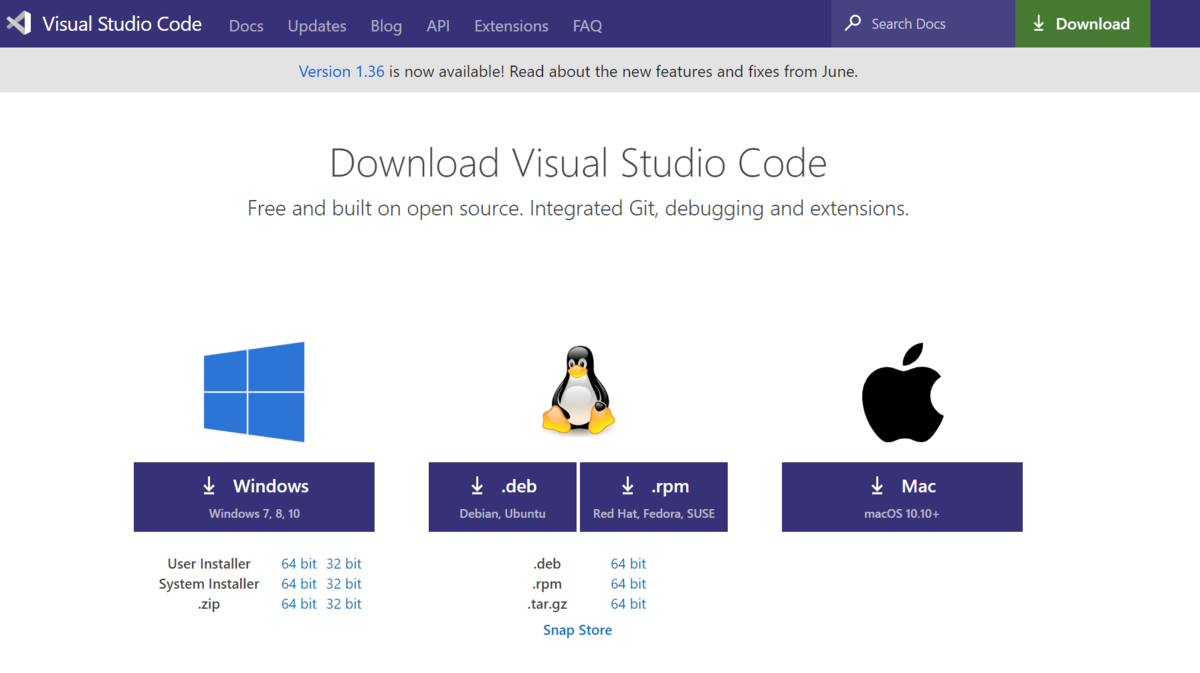Open the API nav link

pos(438,26)
